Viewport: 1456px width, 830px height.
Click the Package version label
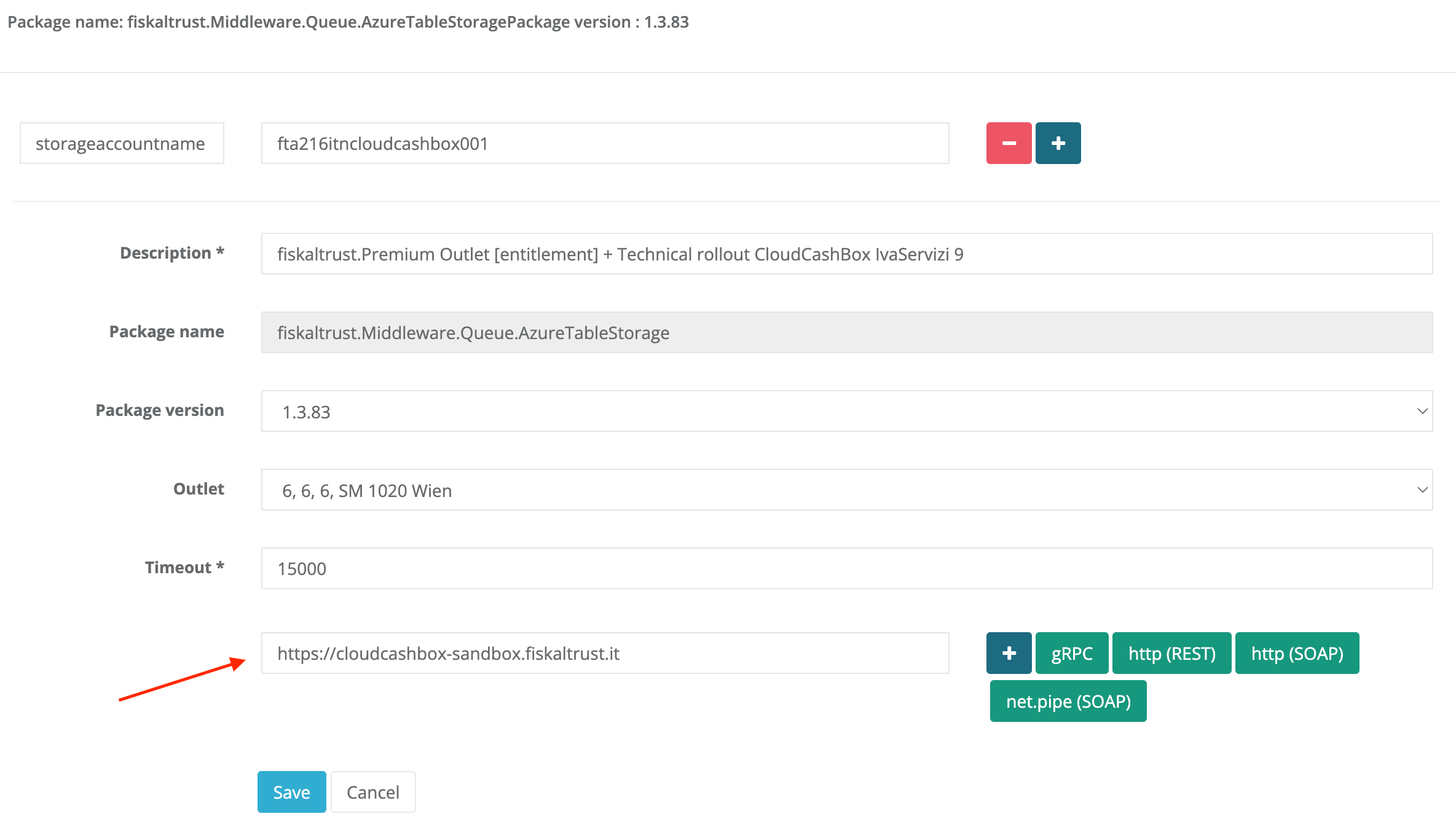click(x=160, y=410)
